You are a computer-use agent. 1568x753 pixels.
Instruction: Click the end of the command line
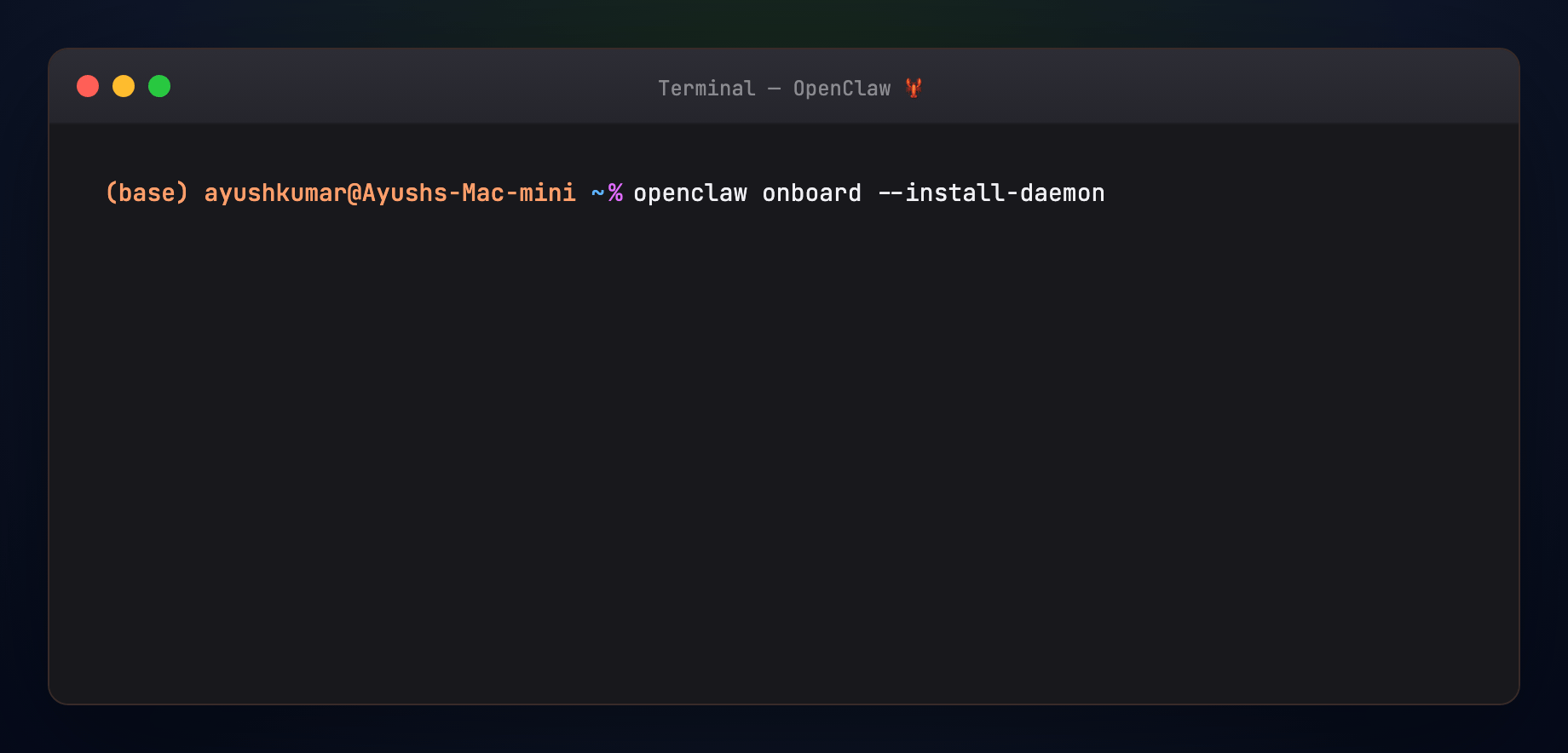pyautogui.click(x=1108, y=193)
